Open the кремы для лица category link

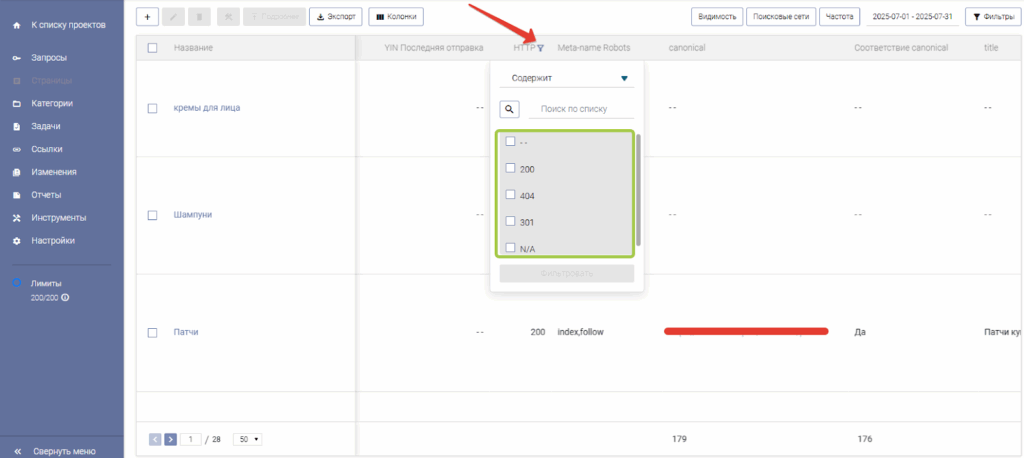pyautogui.click(x=206, y=108)
